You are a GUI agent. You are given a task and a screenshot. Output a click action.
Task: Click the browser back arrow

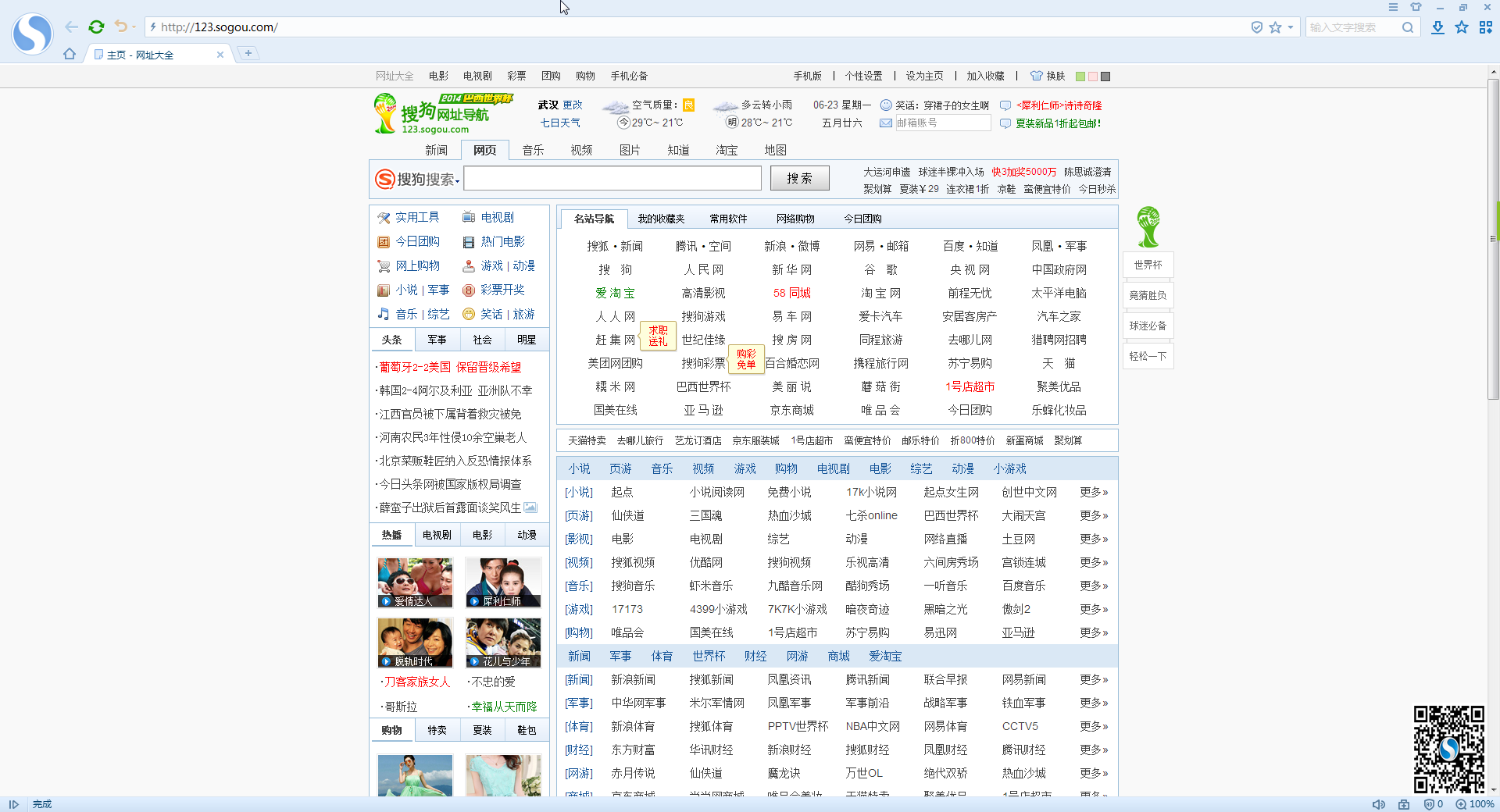[x=72, y=27]
